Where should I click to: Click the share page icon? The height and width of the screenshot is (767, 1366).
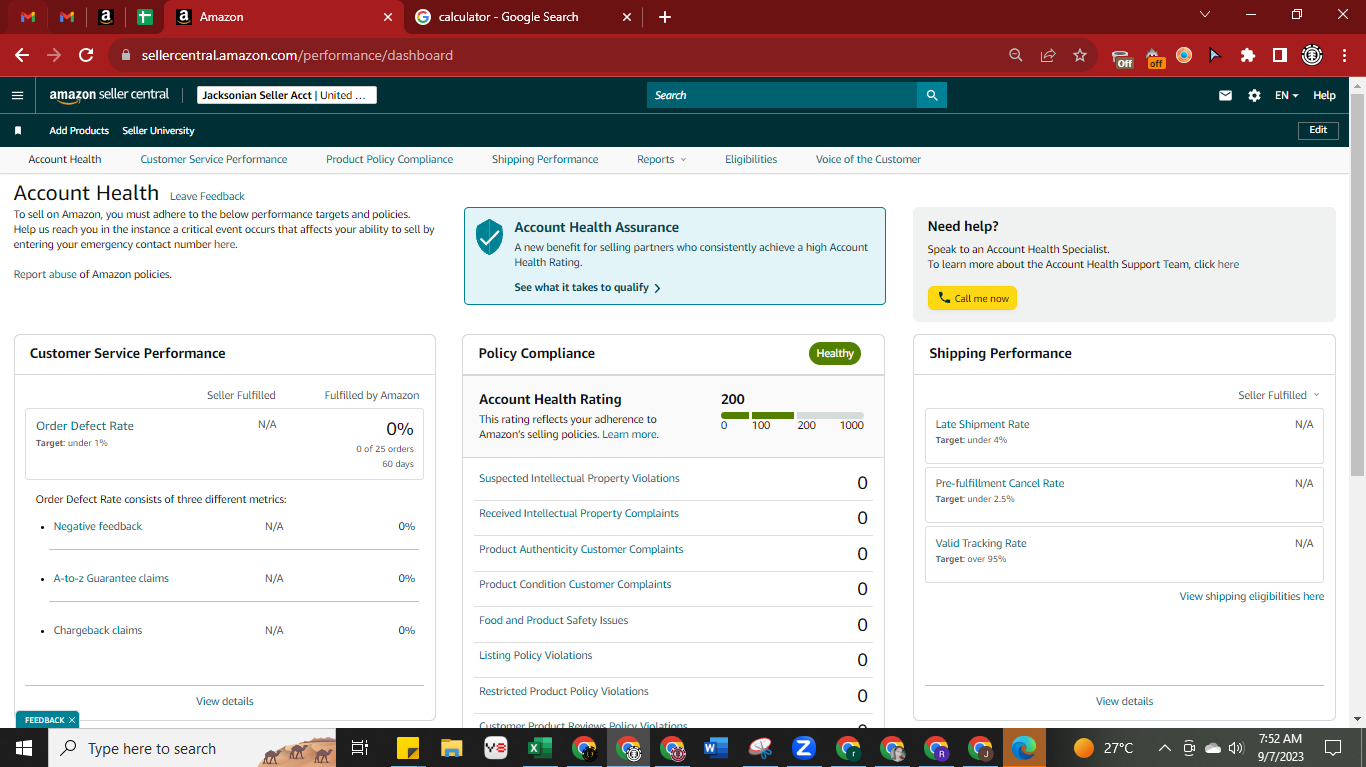pyautogui.click(x=1048, y=55)
